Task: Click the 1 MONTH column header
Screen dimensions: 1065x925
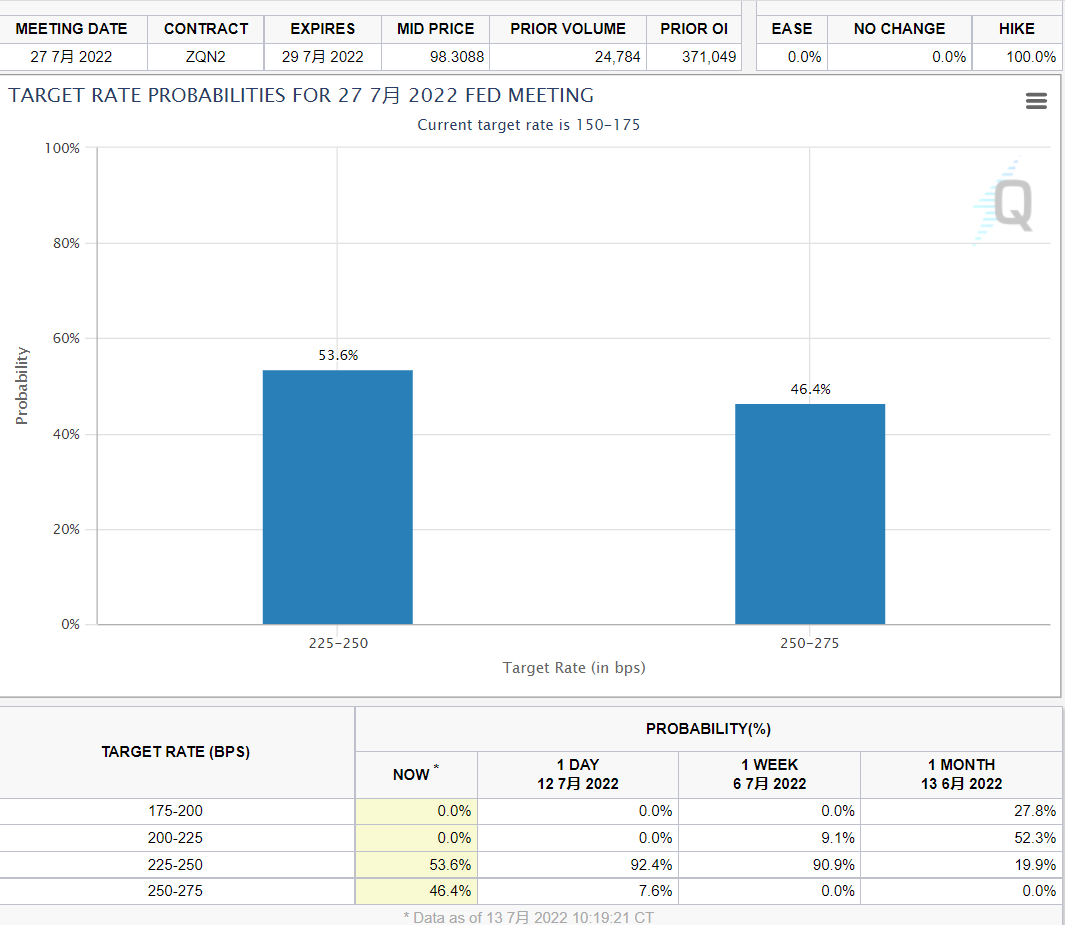Action: click(x=960, y=774)
